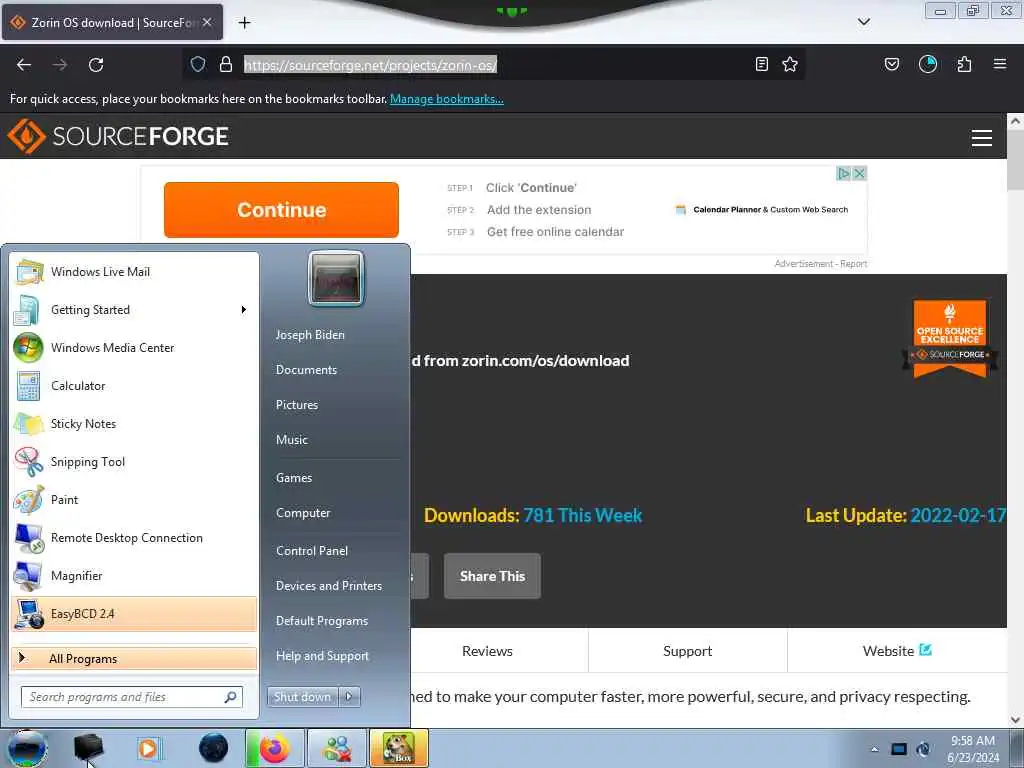
Task: Open the Firefox application menu
Action: [x=1000, y=64]
